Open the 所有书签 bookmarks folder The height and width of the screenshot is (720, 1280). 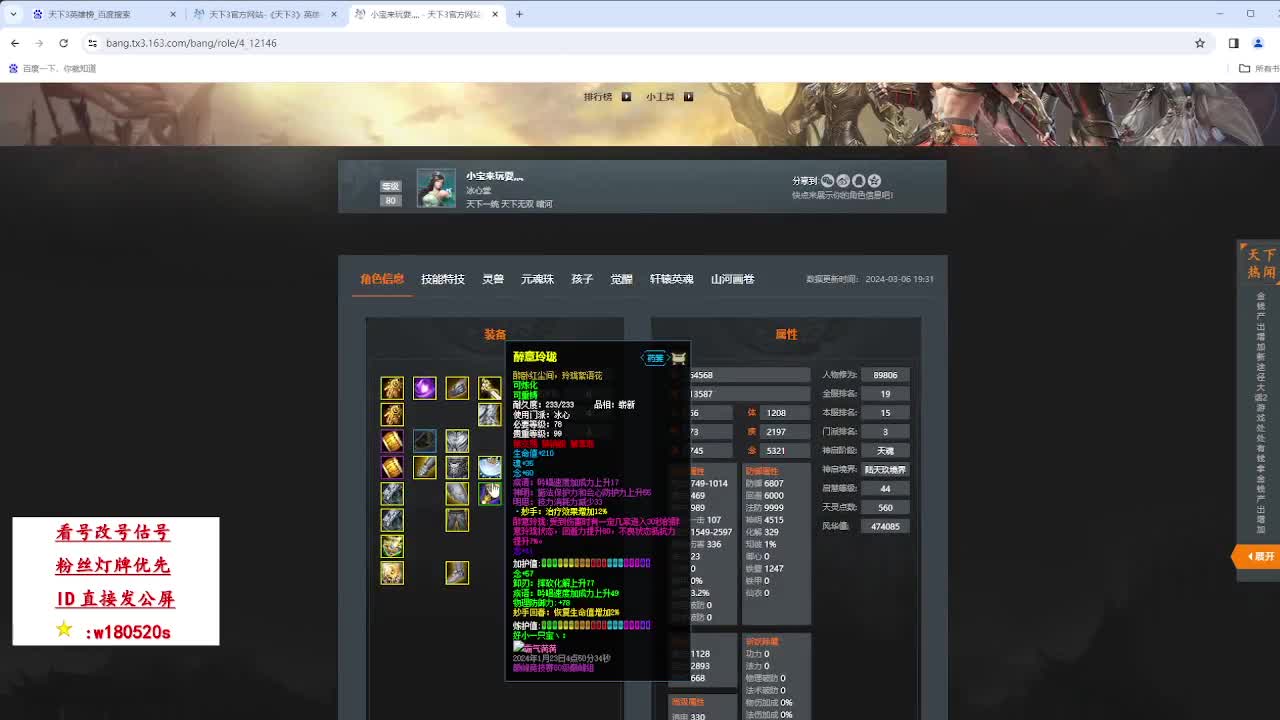click(x=1259, y=68)
